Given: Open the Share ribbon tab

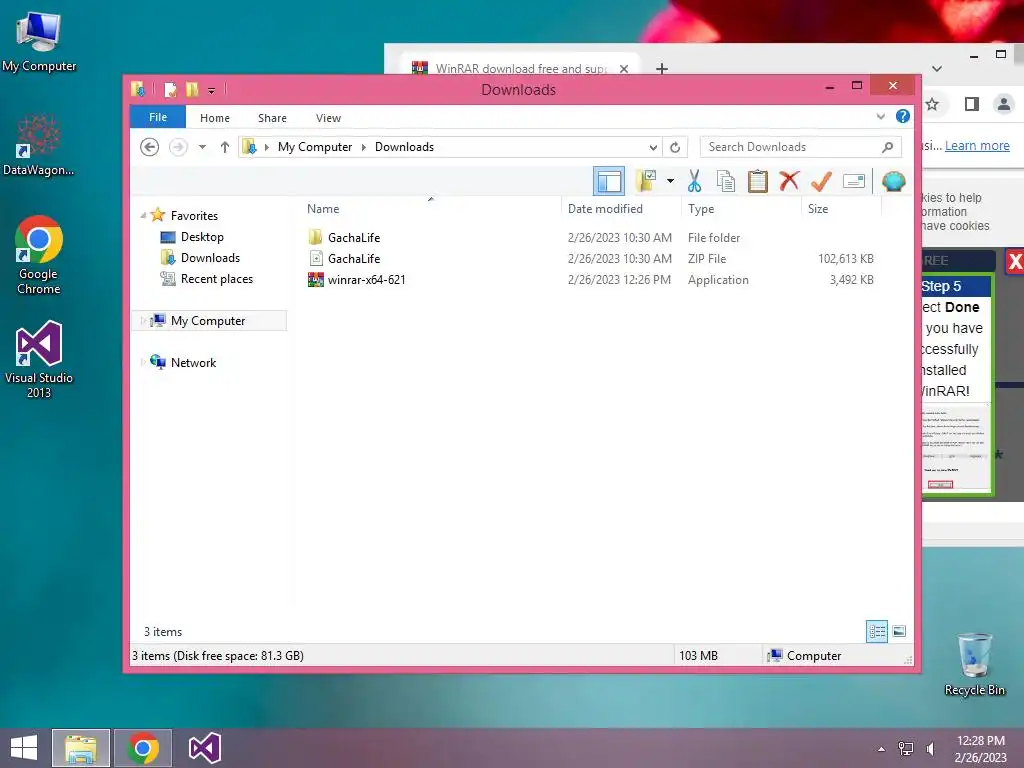Looking at the screenshot, I should 272,118.
